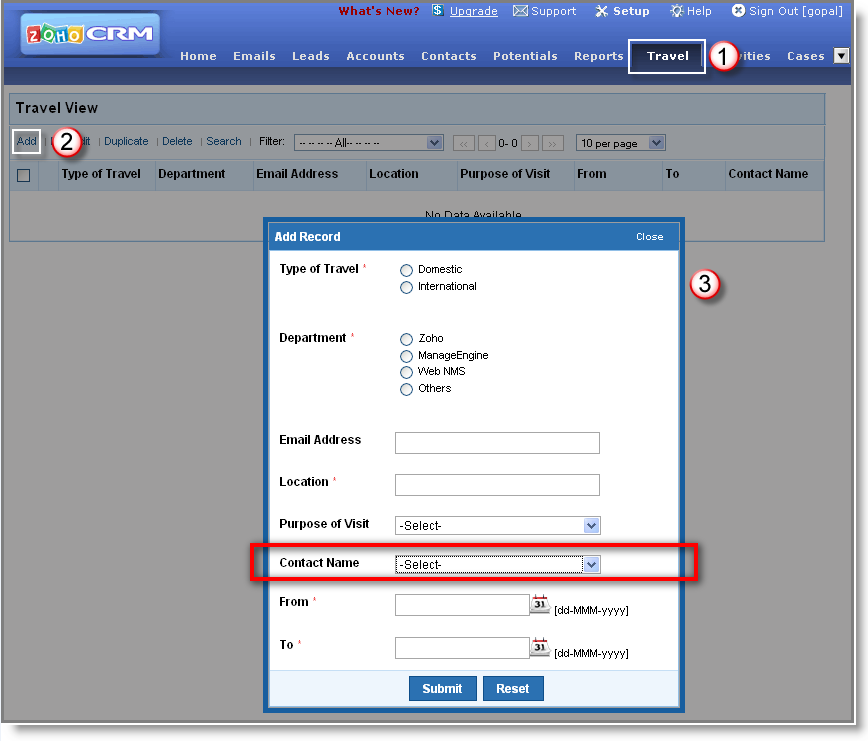Go to next page arrow
The width and height of the screenshot is (868, 741).
[x=530, y=143]
